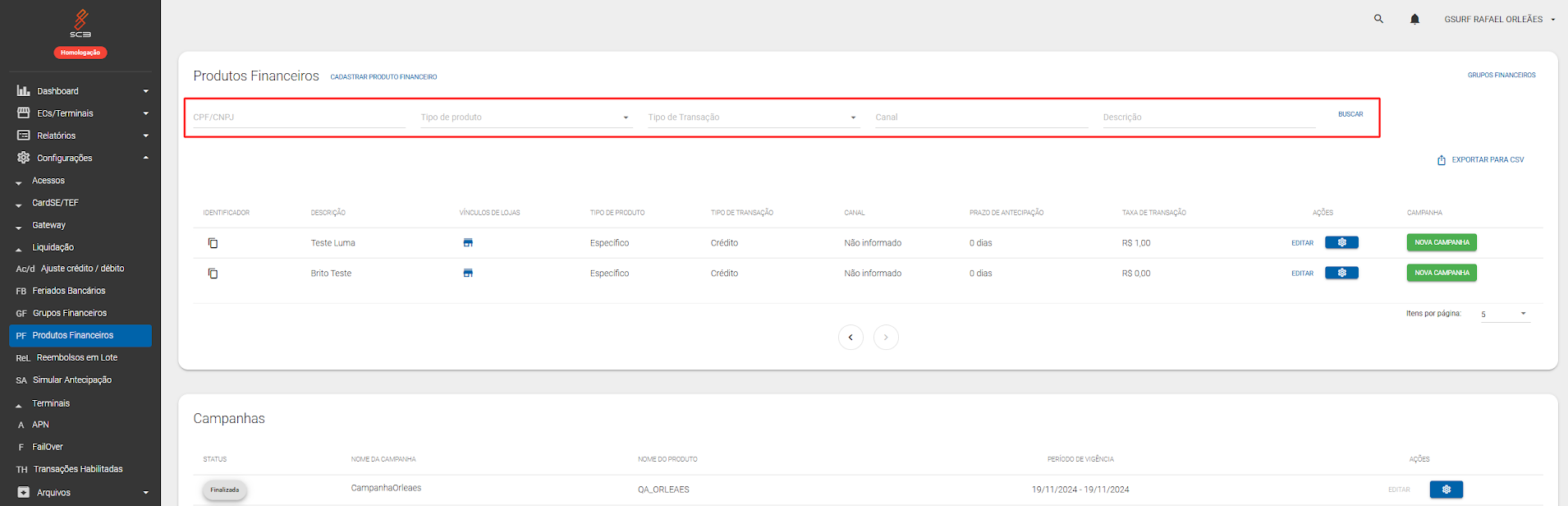Select Simular Antecipação menu item
Viewport: 1568px width, 506px height.
point(72,380)
